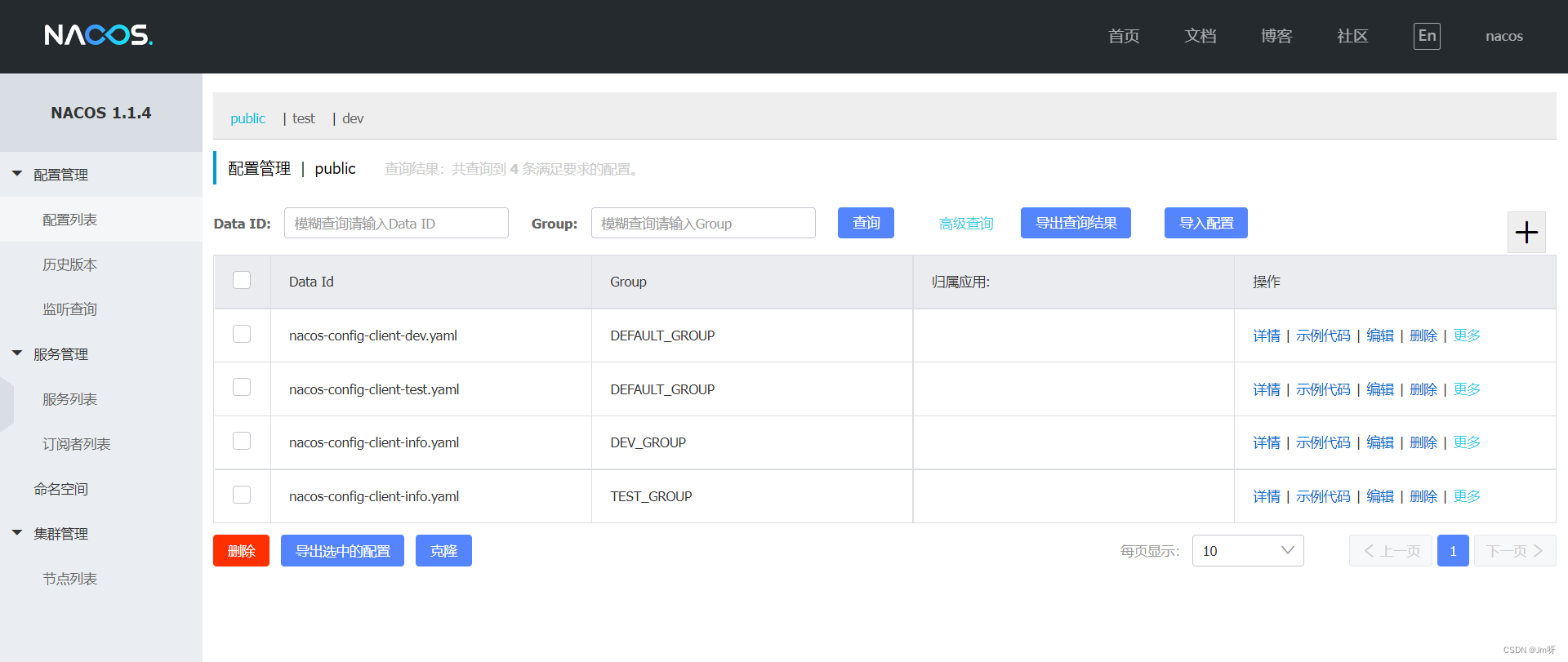
Task: Open the 每页显示 page size dropdown
Action: tap(1248, 551)
